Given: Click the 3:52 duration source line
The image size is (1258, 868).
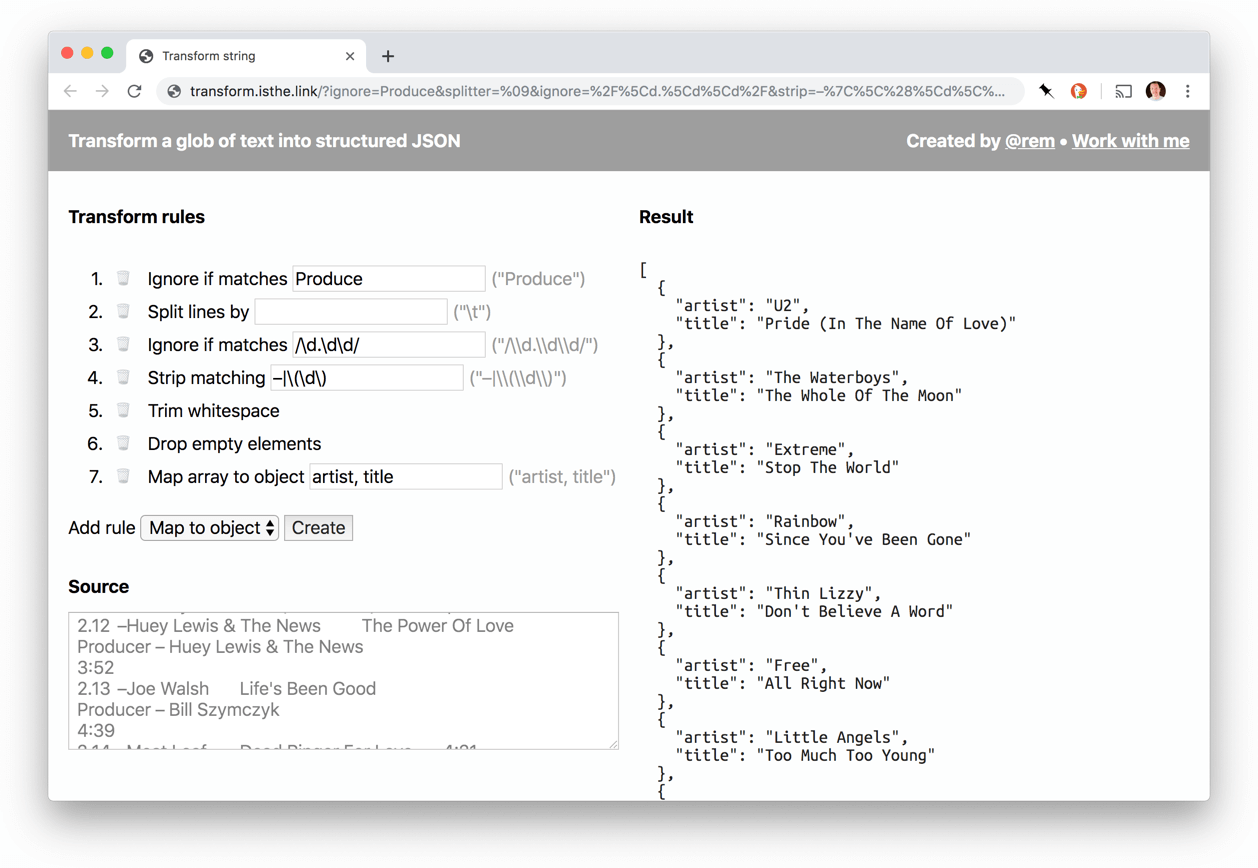Looking at the screenshot, I should (96, 668).
